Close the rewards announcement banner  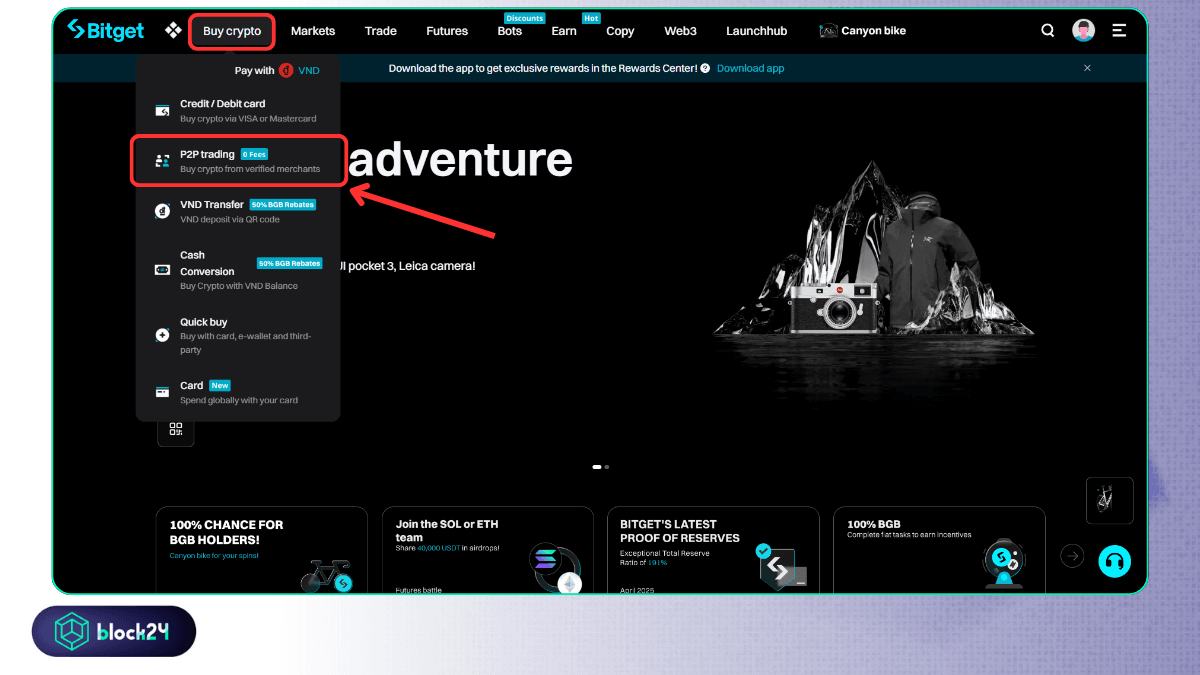coord(1087,68)
